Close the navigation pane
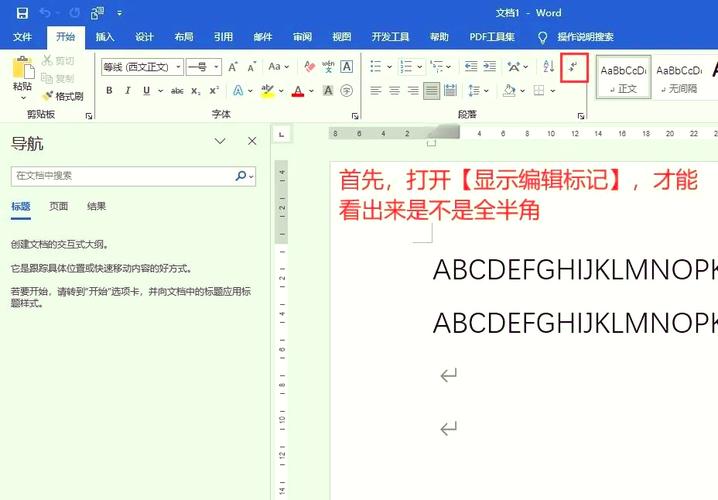The height and width of the screenshot is (500, 718). coord(252,141)
